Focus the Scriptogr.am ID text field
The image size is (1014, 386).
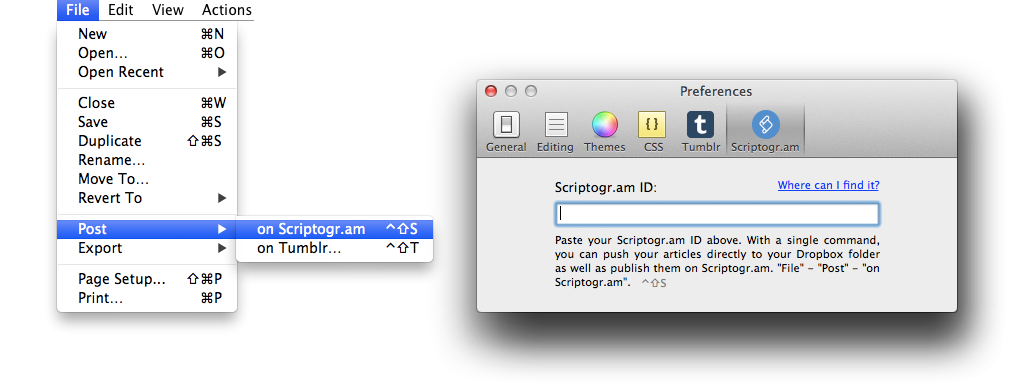coord(717,214)
